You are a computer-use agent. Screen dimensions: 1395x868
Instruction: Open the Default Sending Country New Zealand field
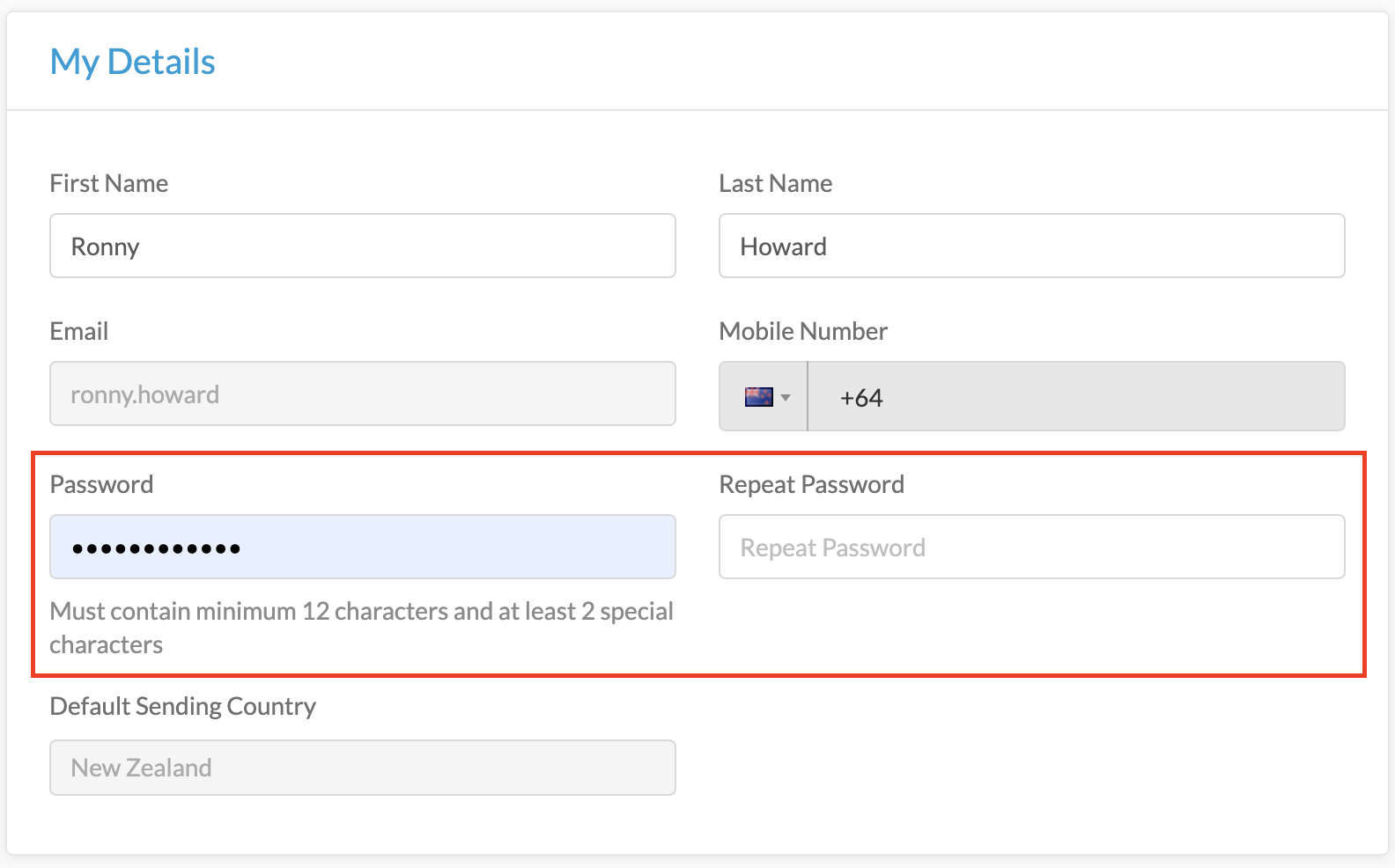tap(363, 768)
